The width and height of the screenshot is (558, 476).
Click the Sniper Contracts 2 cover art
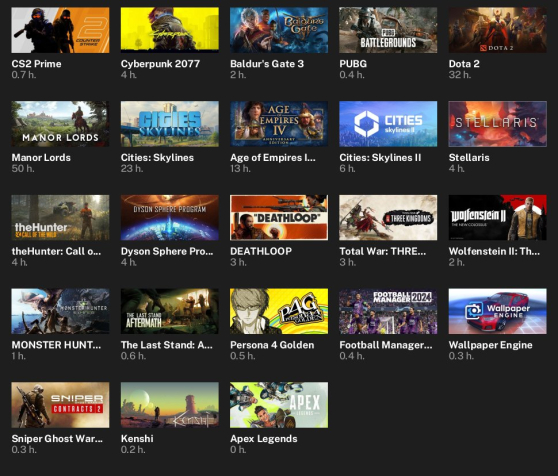(x=60, y=405)
